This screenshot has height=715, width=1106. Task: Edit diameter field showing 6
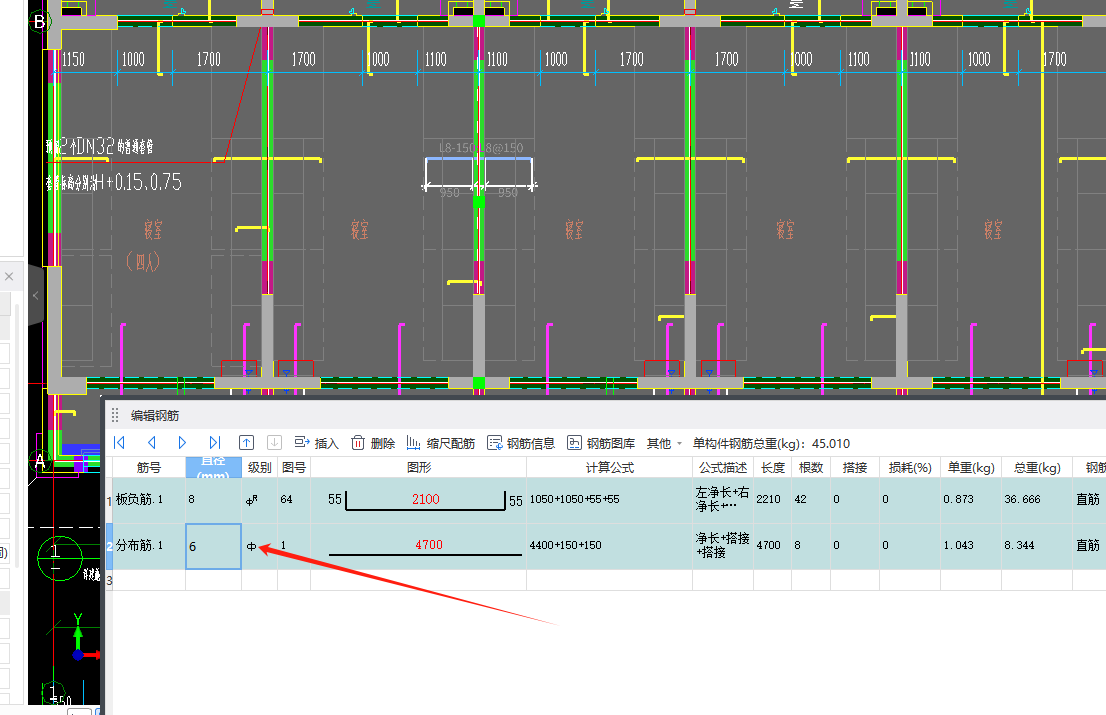214,546
